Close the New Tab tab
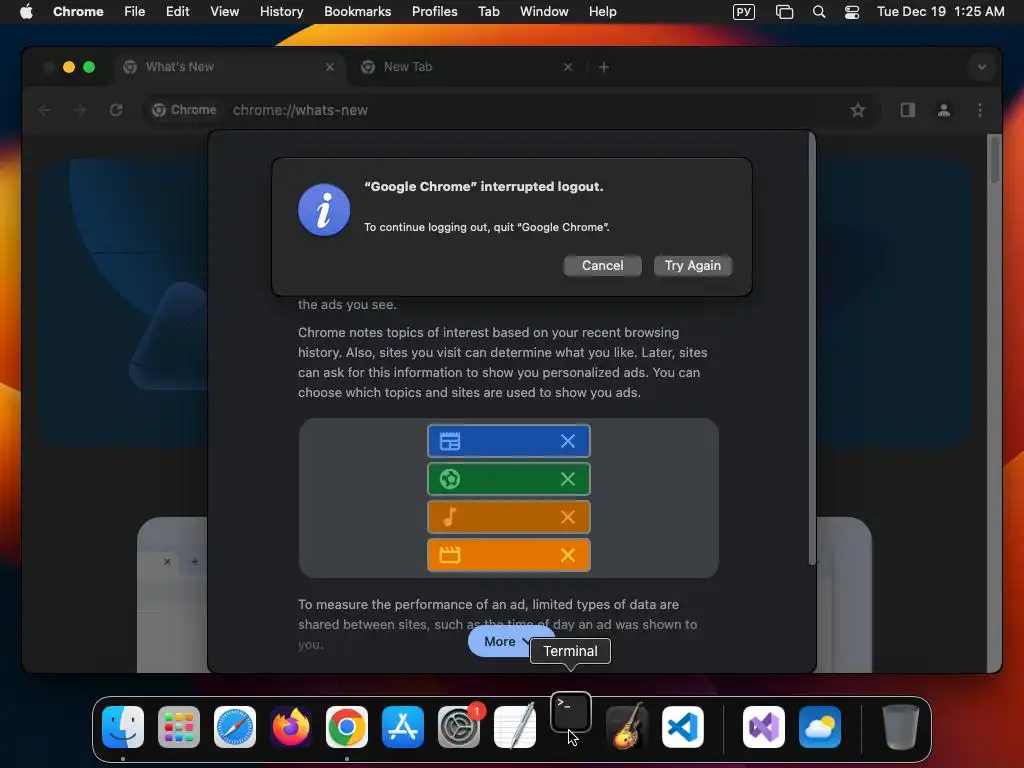The width and height of the screenshot is (1024, 768). (x=568, y=67)
